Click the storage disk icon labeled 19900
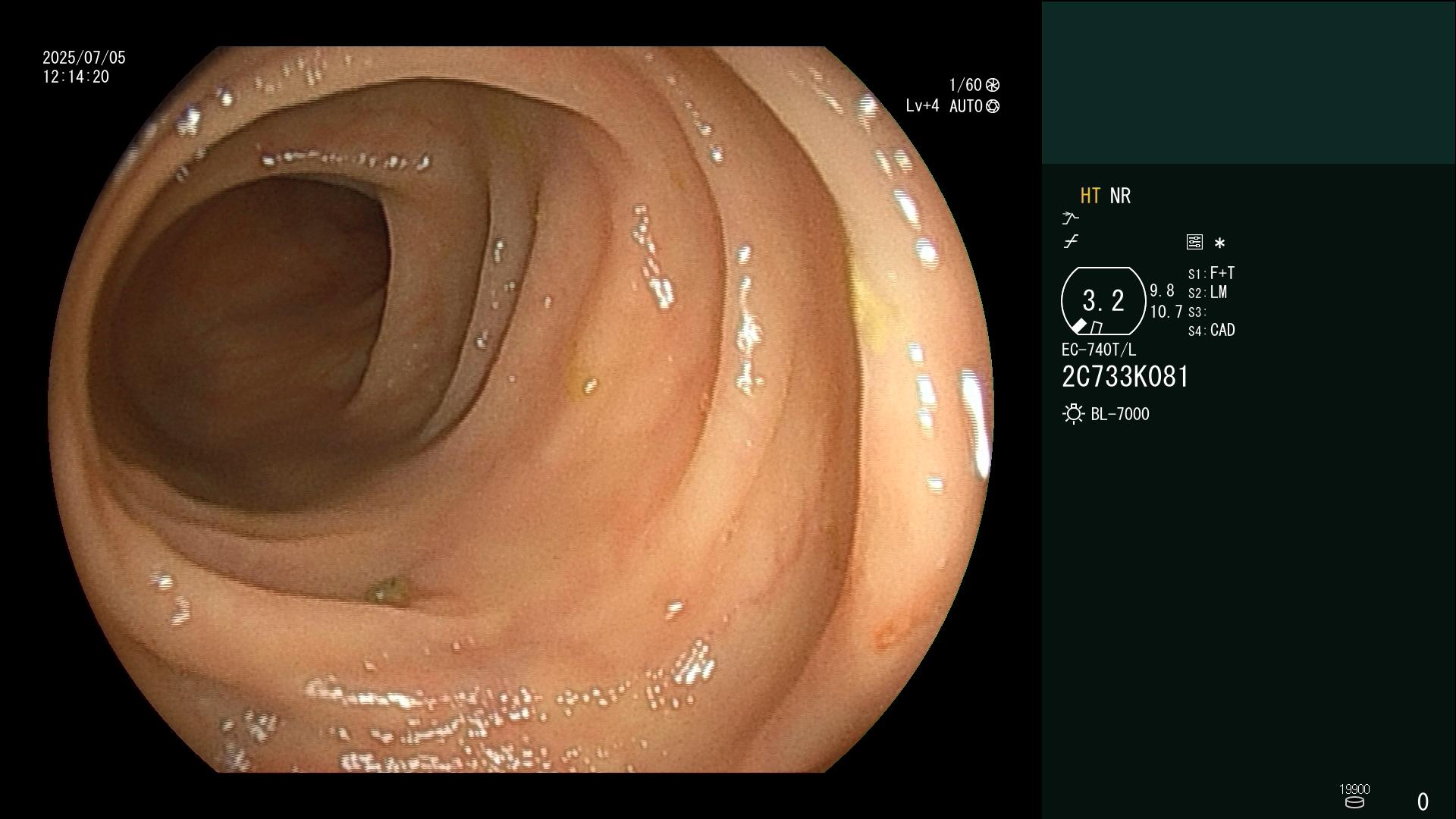 coord(1354,802)
